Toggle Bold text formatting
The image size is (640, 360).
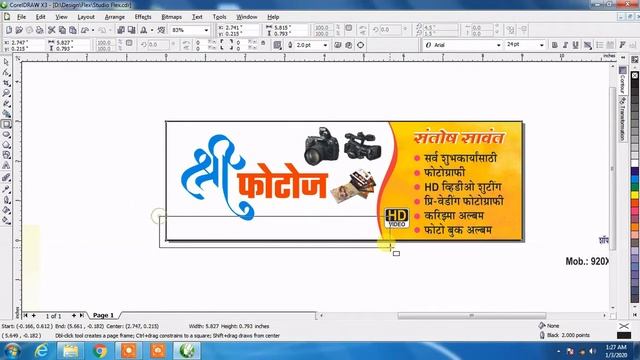point(554,45)
